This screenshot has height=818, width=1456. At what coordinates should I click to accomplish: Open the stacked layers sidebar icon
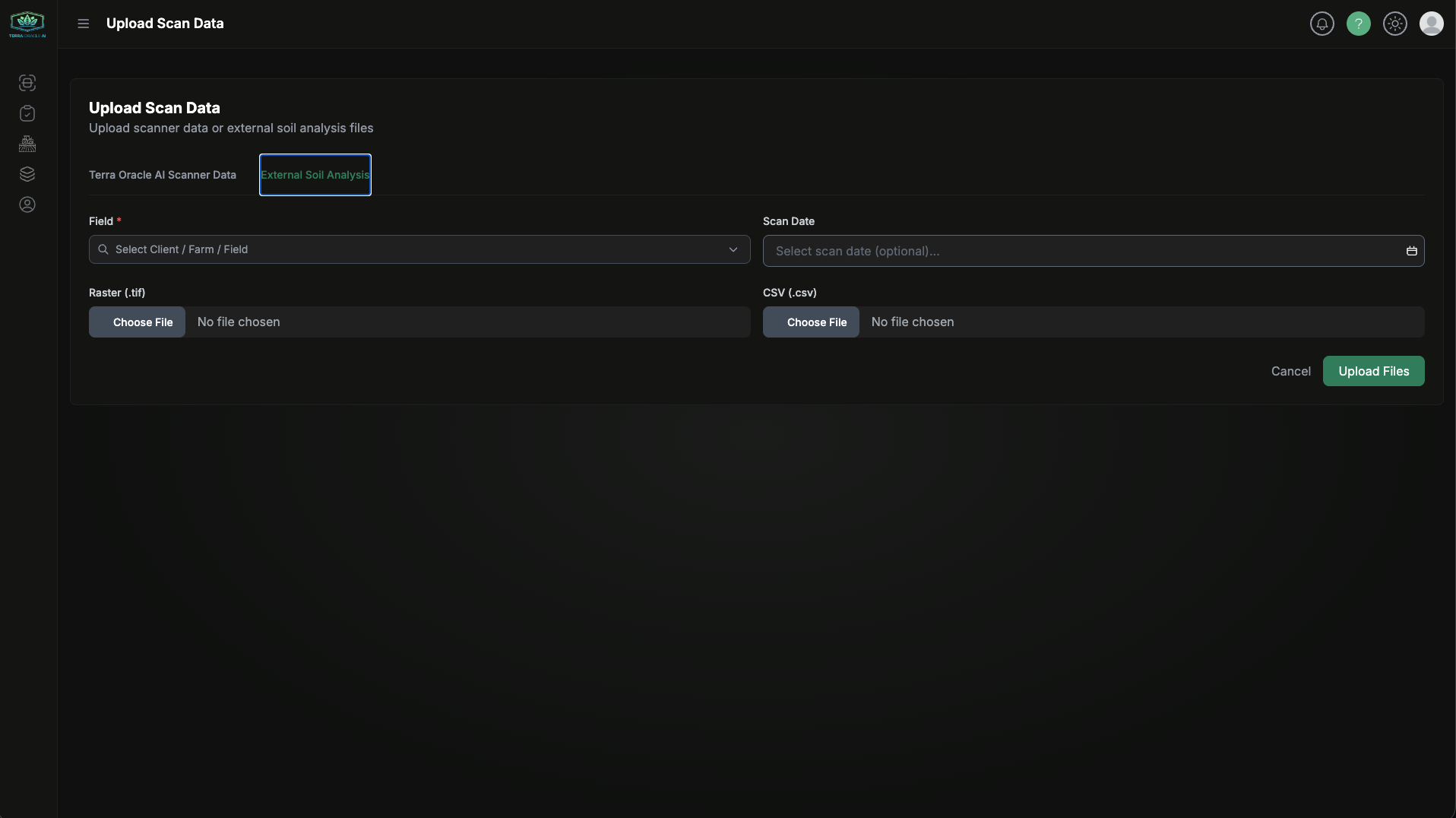click(x=27, y=174)
